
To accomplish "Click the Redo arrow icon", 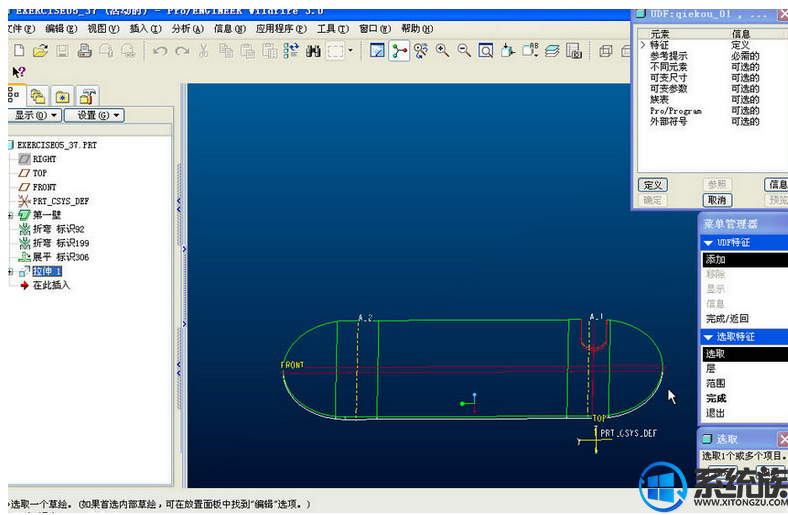I will [x=182, y=51].
